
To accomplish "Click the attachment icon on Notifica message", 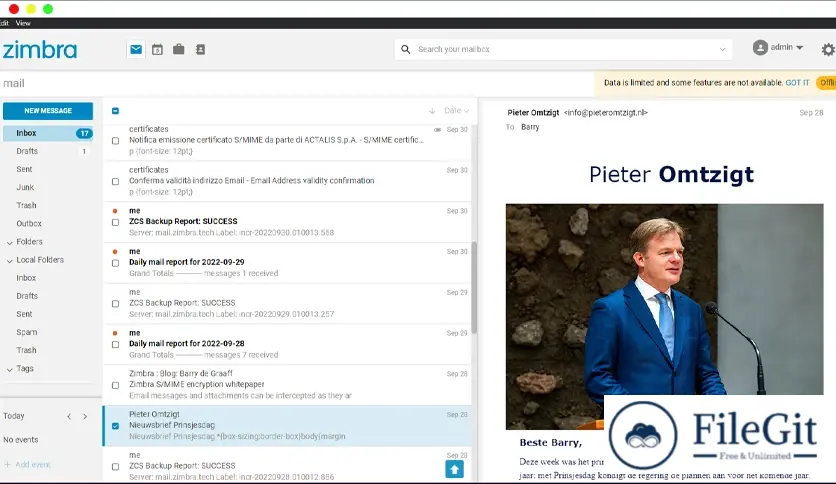I will coord(437,130).
